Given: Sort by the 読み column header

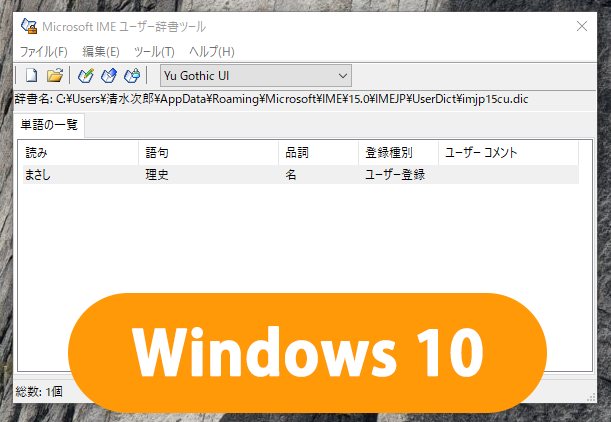Looking at the screenshot, I should (80, 153).
